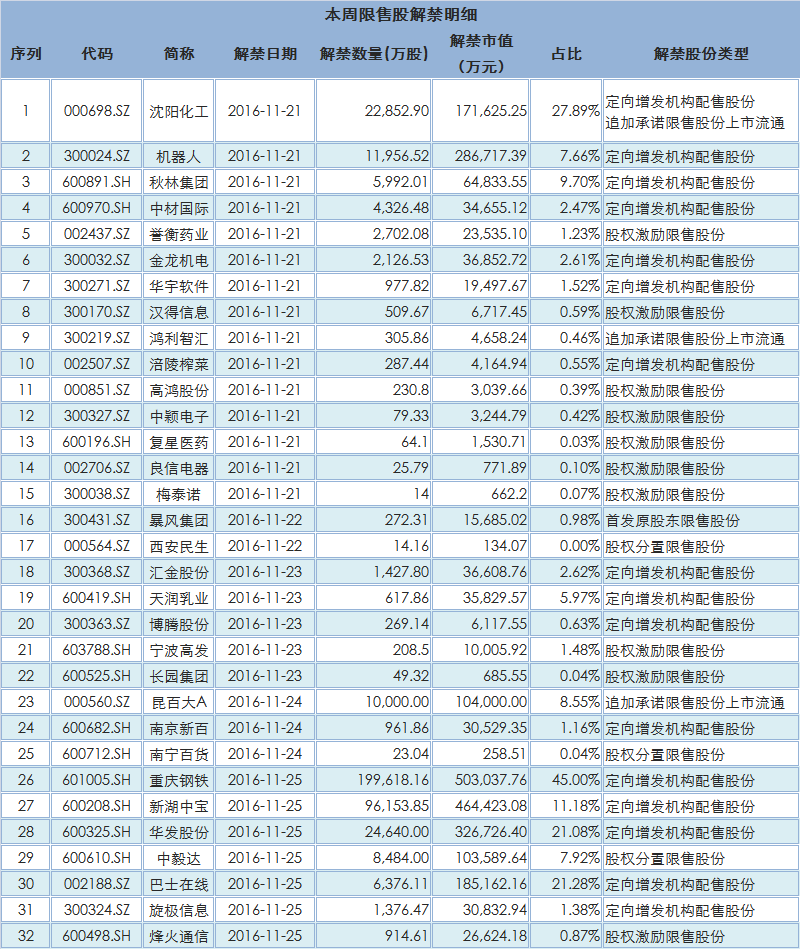800x949 pixels.
Task: Click date 2016-11-24 in row 23
Action: coord(264,702)
